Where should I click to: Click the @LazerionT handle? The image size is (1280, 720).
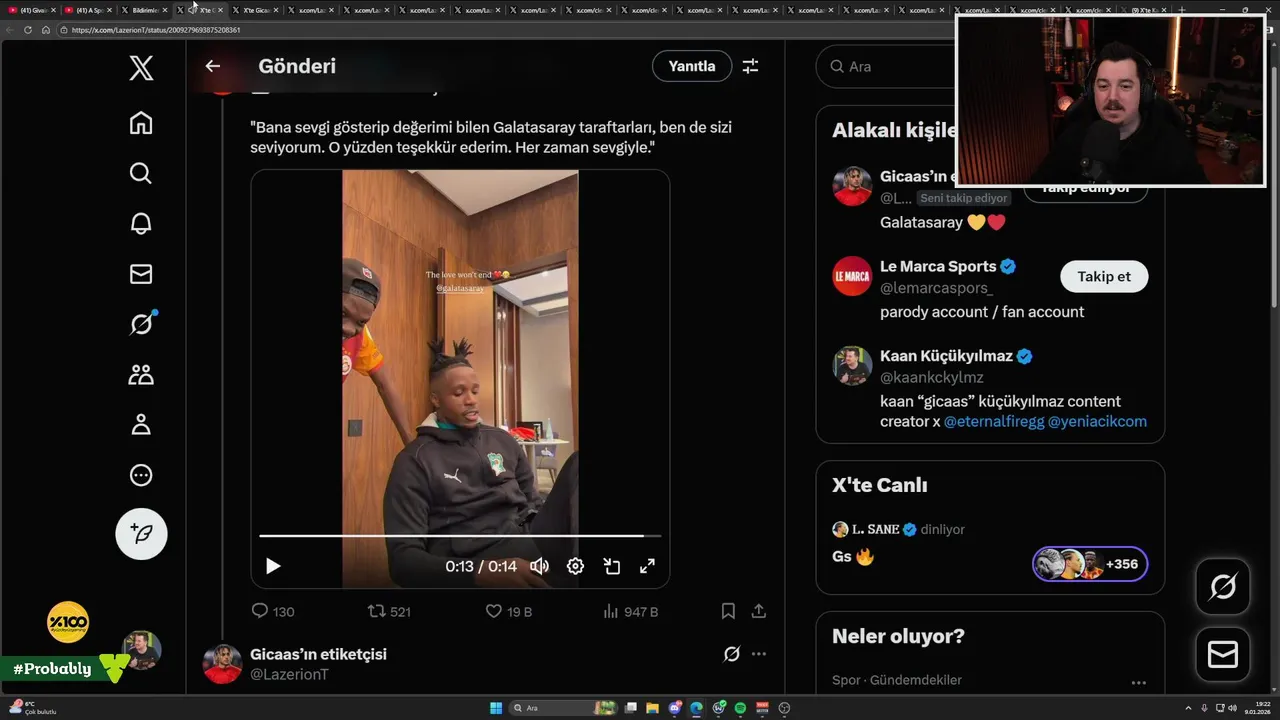coord(289,675)
